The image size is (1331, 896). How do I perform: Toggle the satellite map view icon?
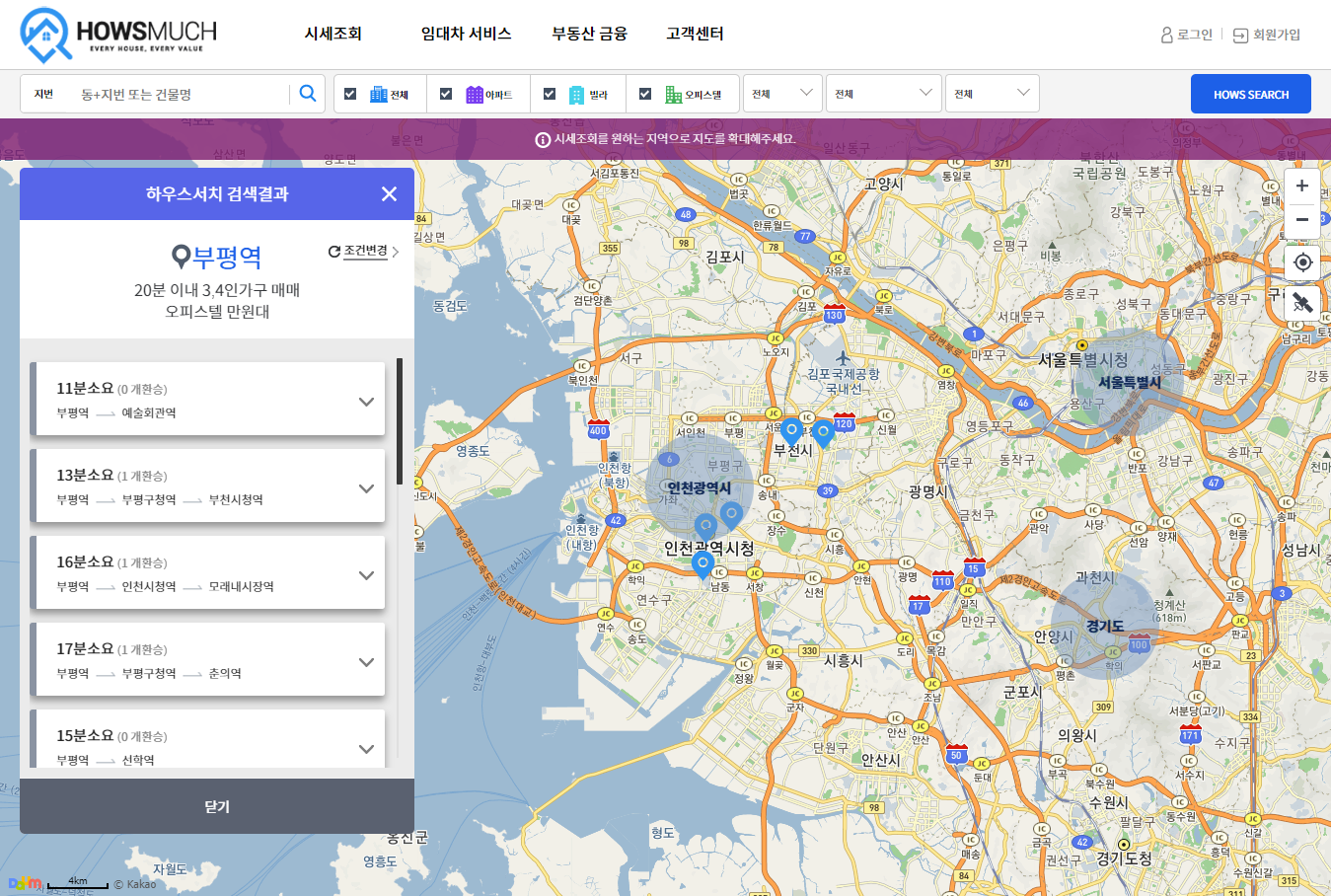click(1302, 303)
